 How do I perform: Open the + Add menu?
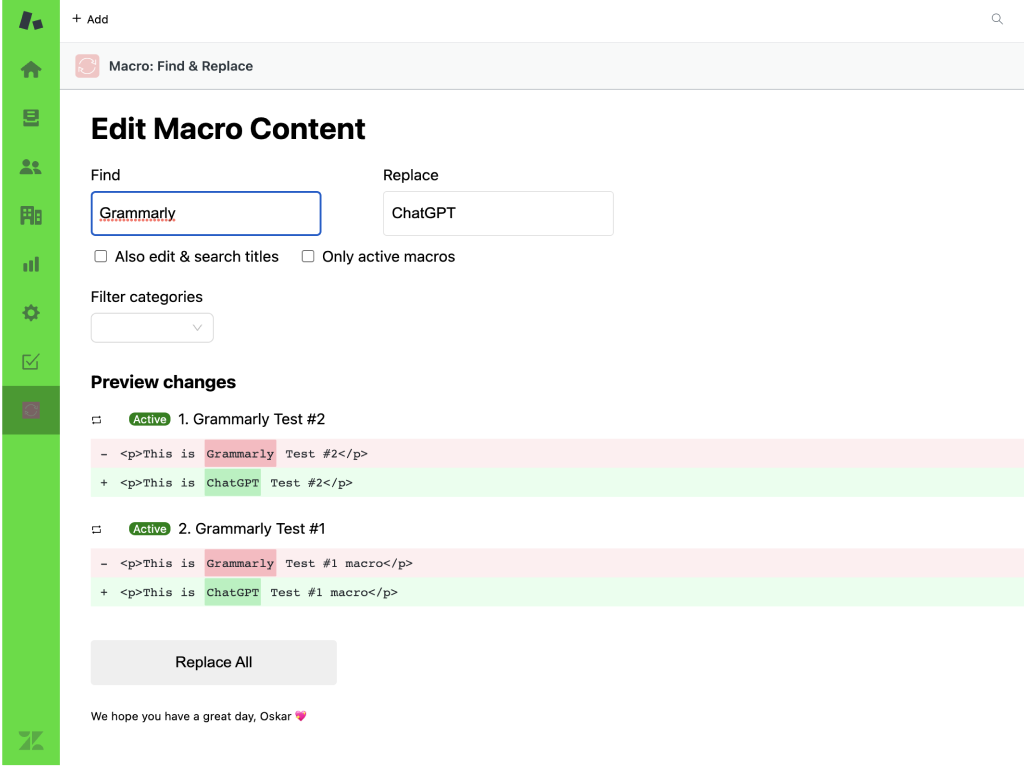tap(90, 19)
